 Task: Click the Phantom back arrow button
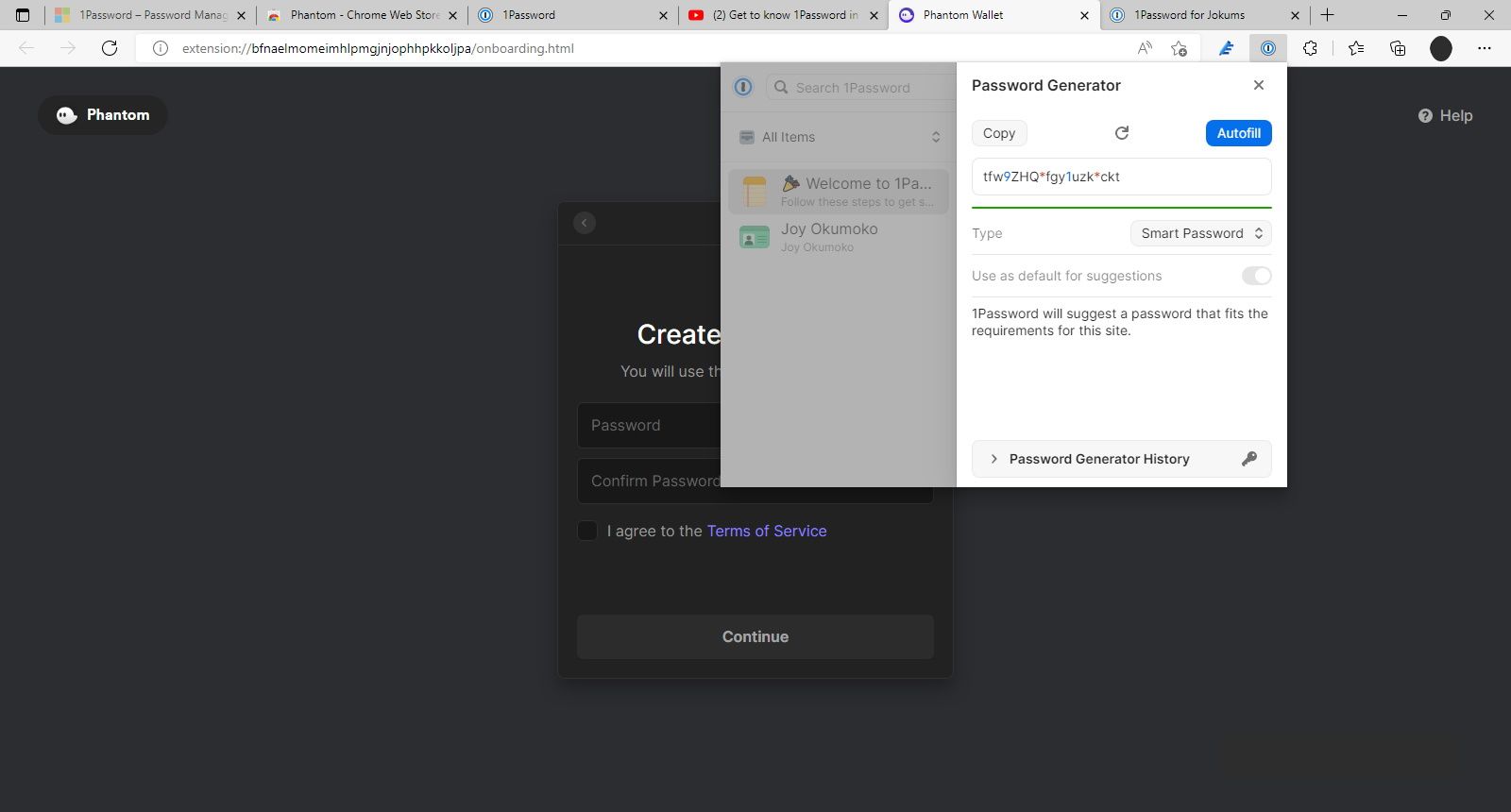coord(585,223)
